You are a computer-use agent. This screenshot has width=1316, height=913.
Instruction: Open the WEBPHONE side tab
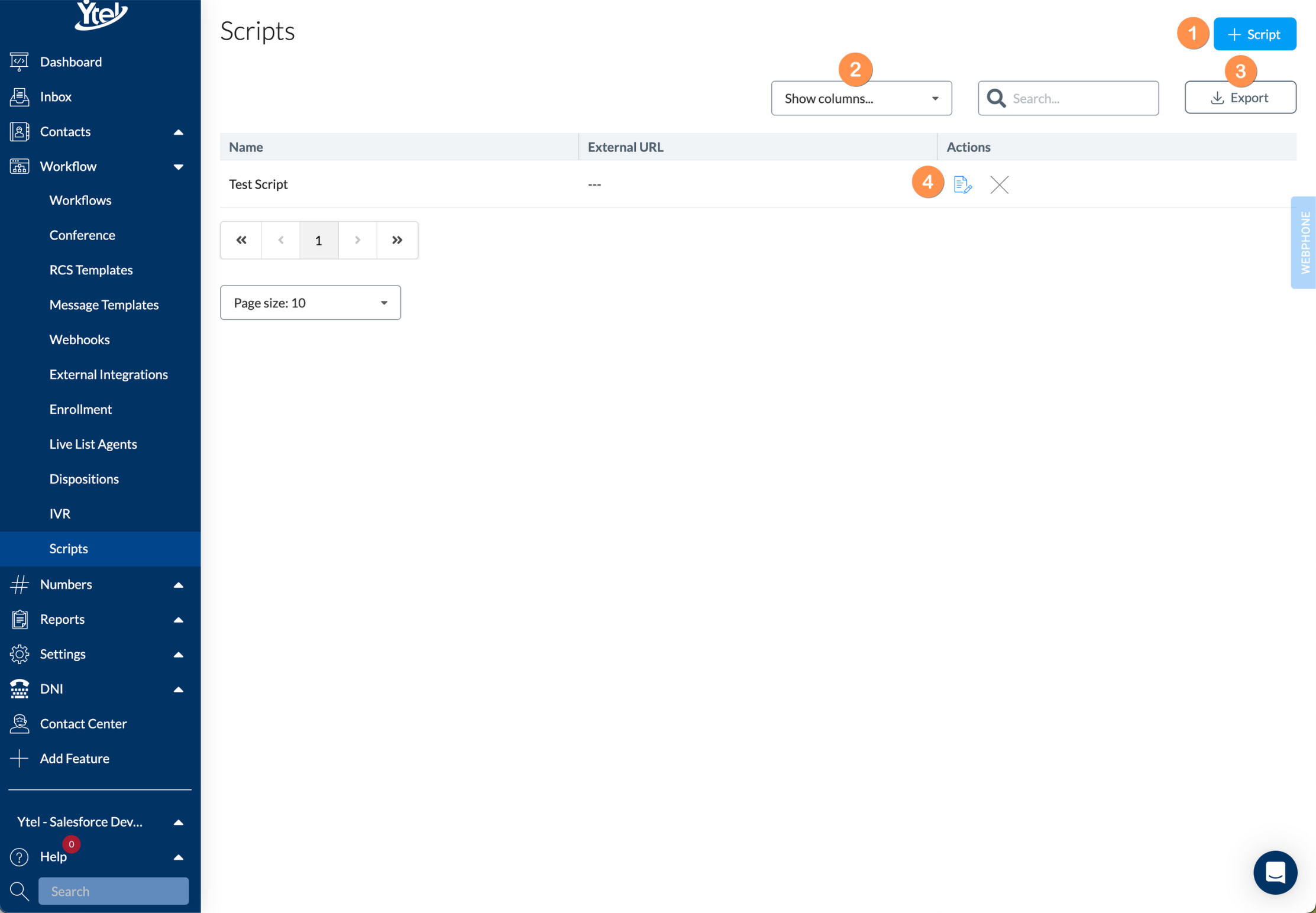pyautogui.click(x=1304, y=242)
